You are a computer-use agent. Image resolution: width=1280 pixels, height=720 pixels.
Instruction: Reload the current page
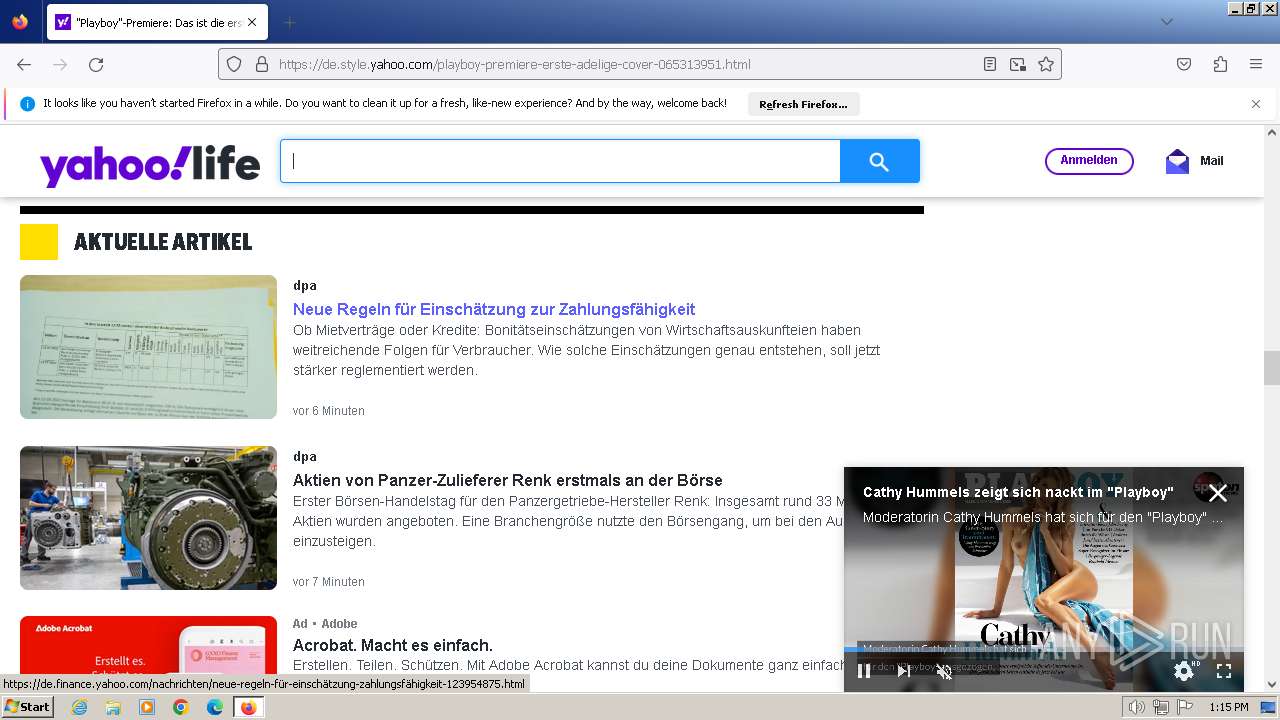coord(96,64)
